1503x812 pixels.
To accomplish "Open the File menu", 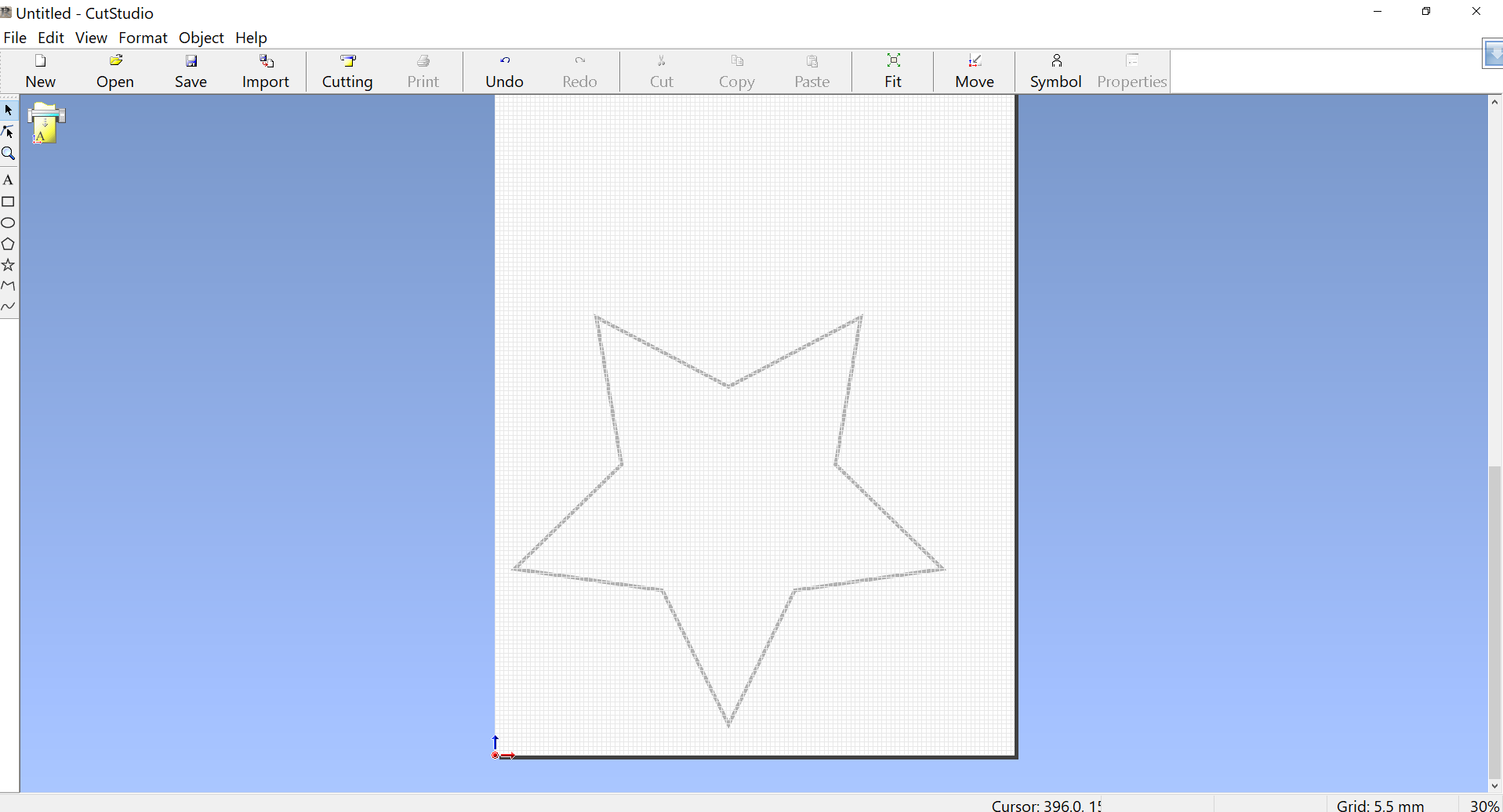I will 15,38.
